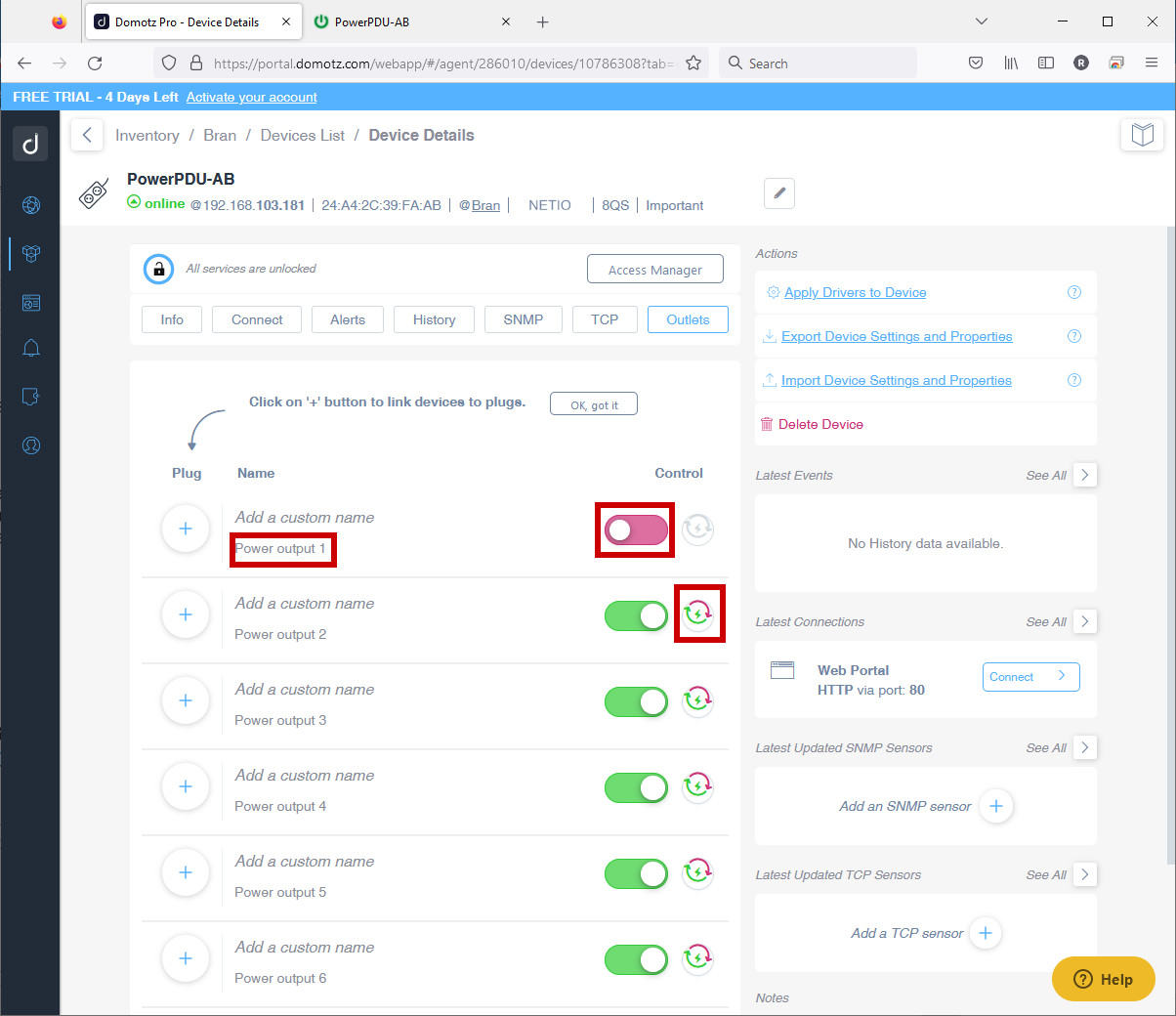The image size is (1176, 1016).
Task: Add custom name for Power output 1
Action: click(x=305, y=518)
